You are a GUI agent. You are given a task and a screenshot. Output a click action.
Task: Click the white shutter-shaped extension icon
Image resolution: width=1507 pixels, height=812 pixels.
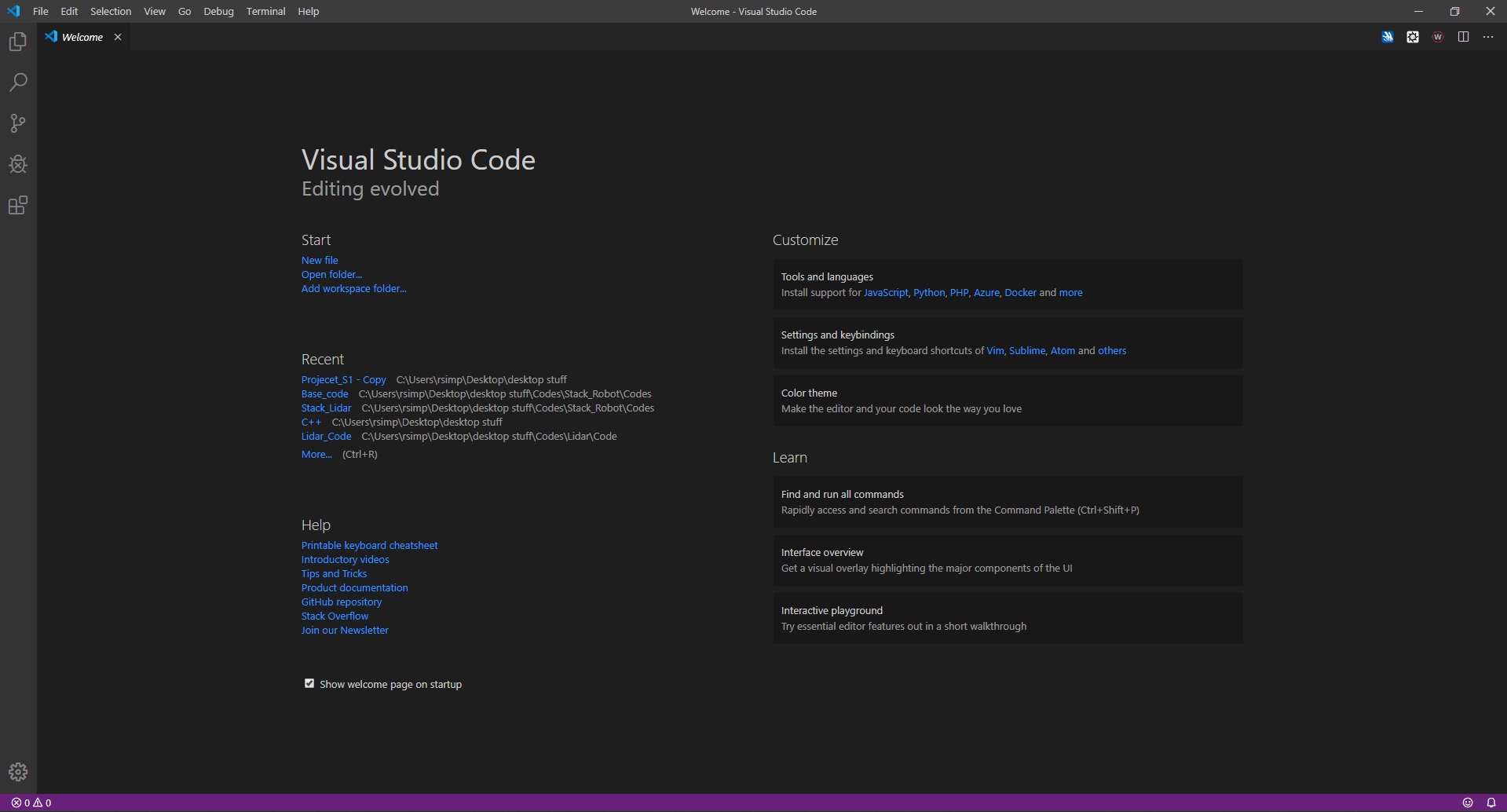tap(1413, 37)
